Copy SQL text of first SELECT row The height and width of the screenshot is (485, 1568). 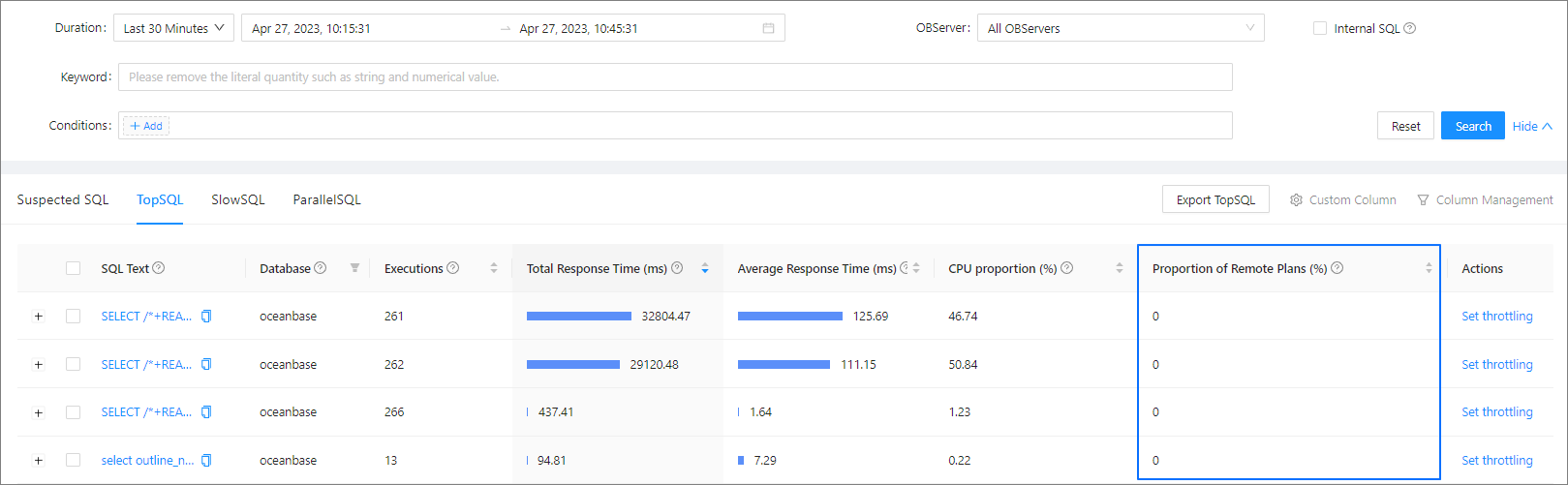(x=206, y=317)
